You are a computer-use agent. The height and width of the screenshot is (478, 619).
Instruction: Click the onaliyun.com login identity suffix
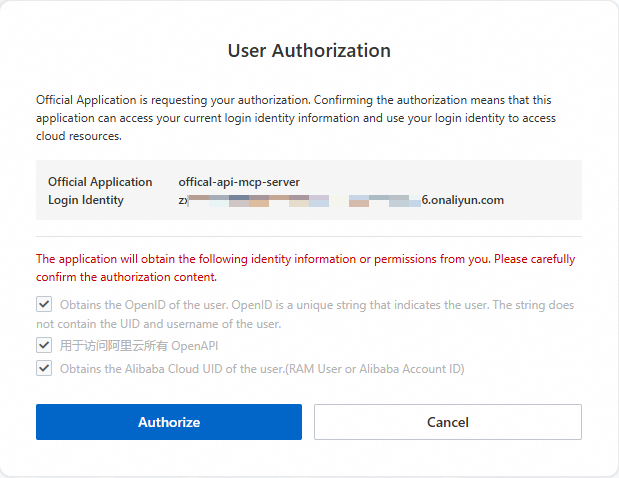tap(462, 200)
